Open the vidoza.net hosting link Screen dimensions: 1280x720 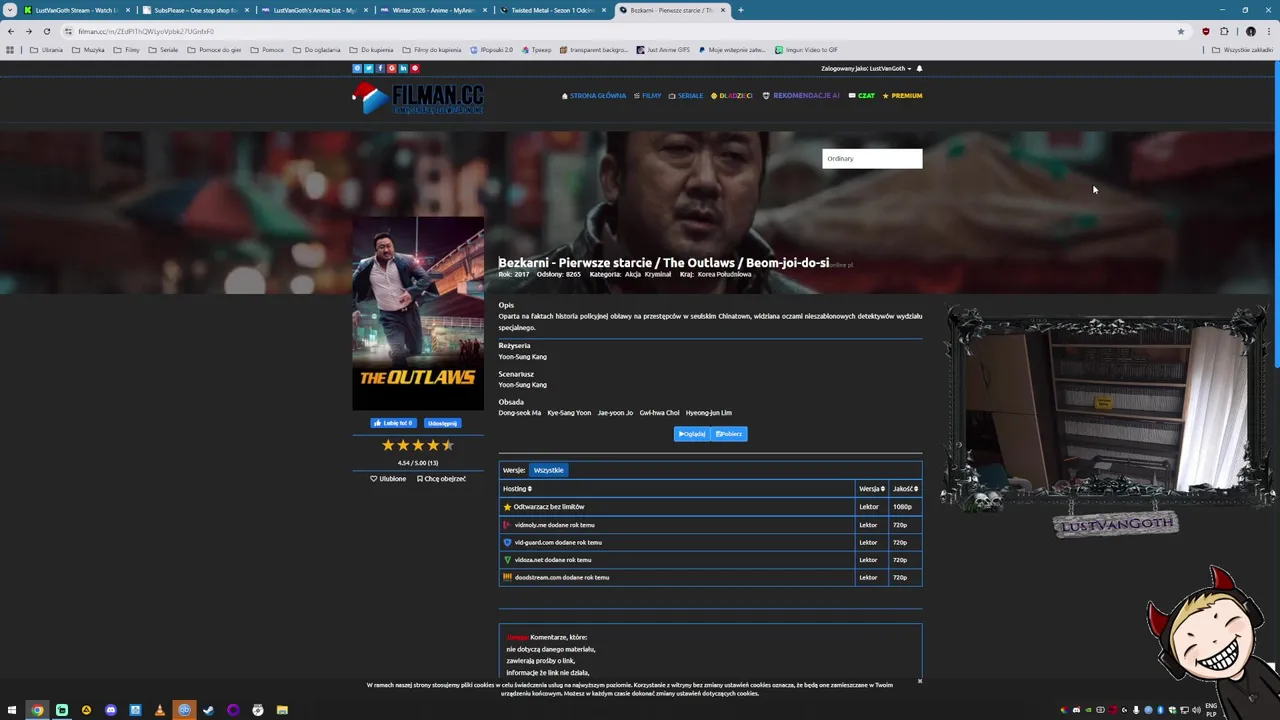click(x=553, y=560)
